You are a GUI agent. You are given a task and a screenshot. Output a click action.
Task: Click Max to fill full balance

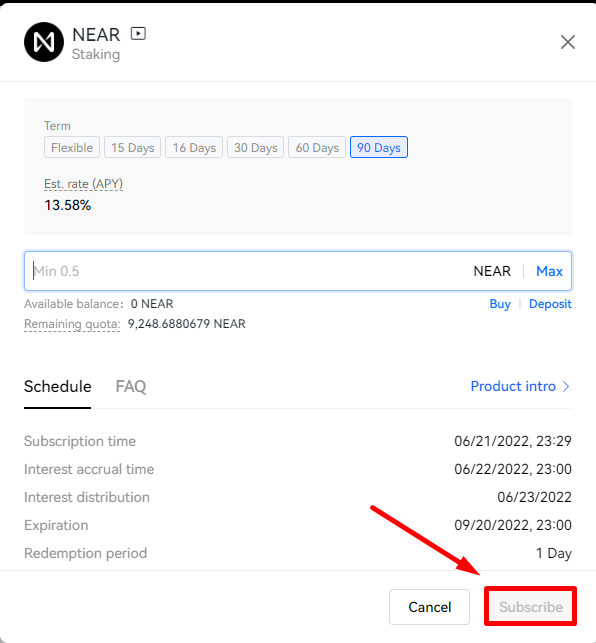point(549,271)
